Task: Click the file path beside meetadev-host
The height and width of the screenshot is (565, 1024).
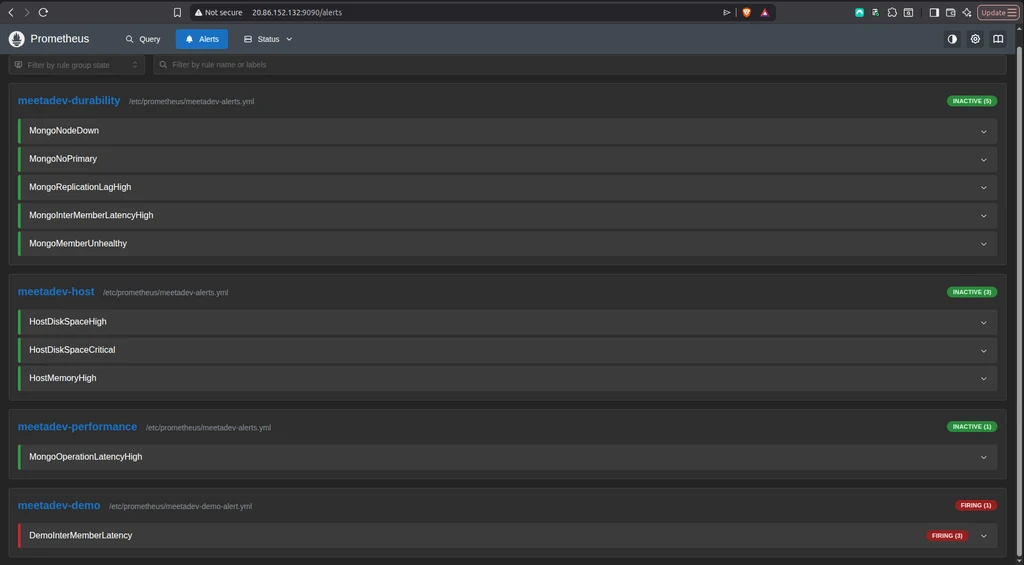Action: [x=165, y=293]
